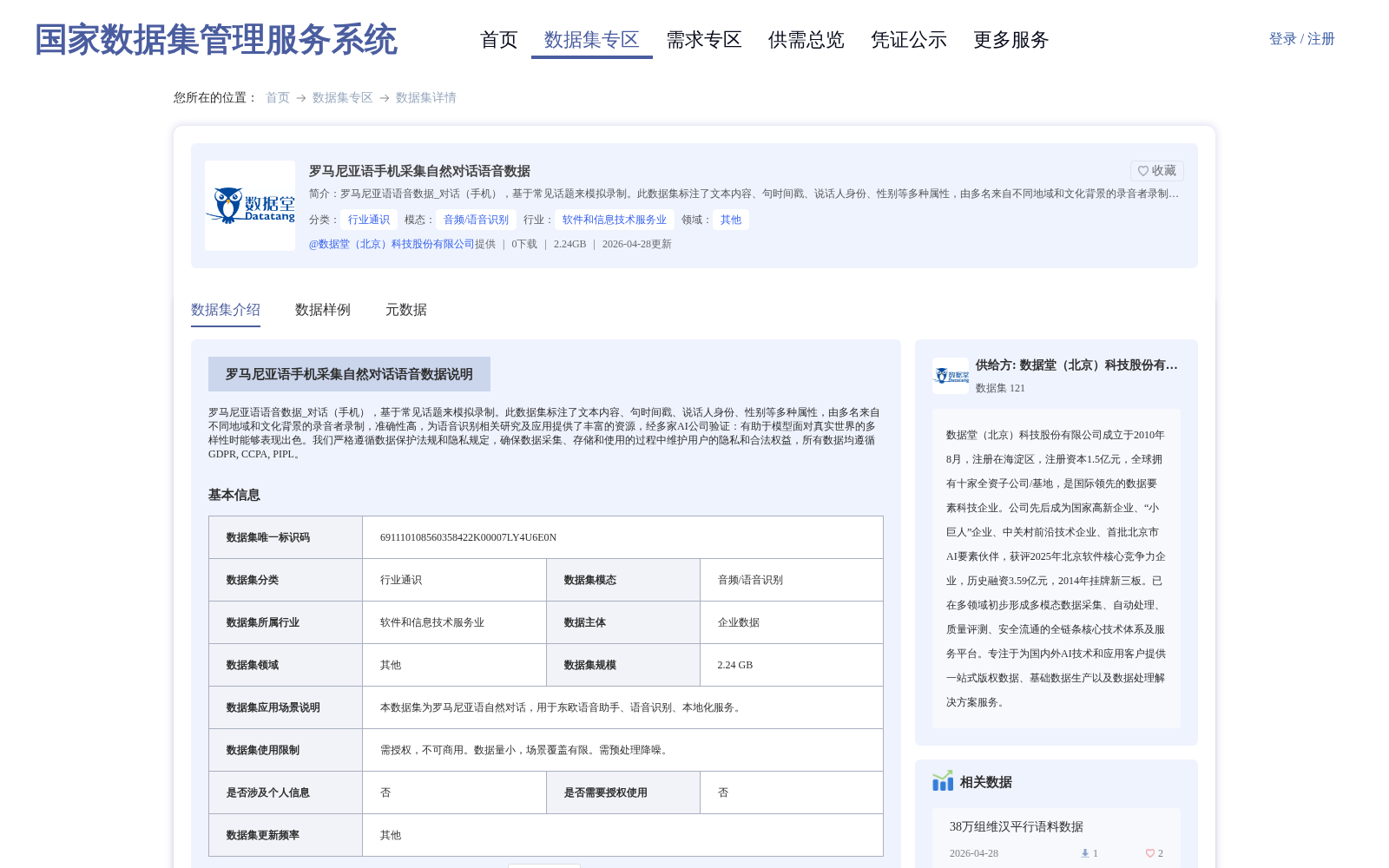Open the Datatang logo in dataset header
Screen dimensions: 1389x868
click(250, 206)
